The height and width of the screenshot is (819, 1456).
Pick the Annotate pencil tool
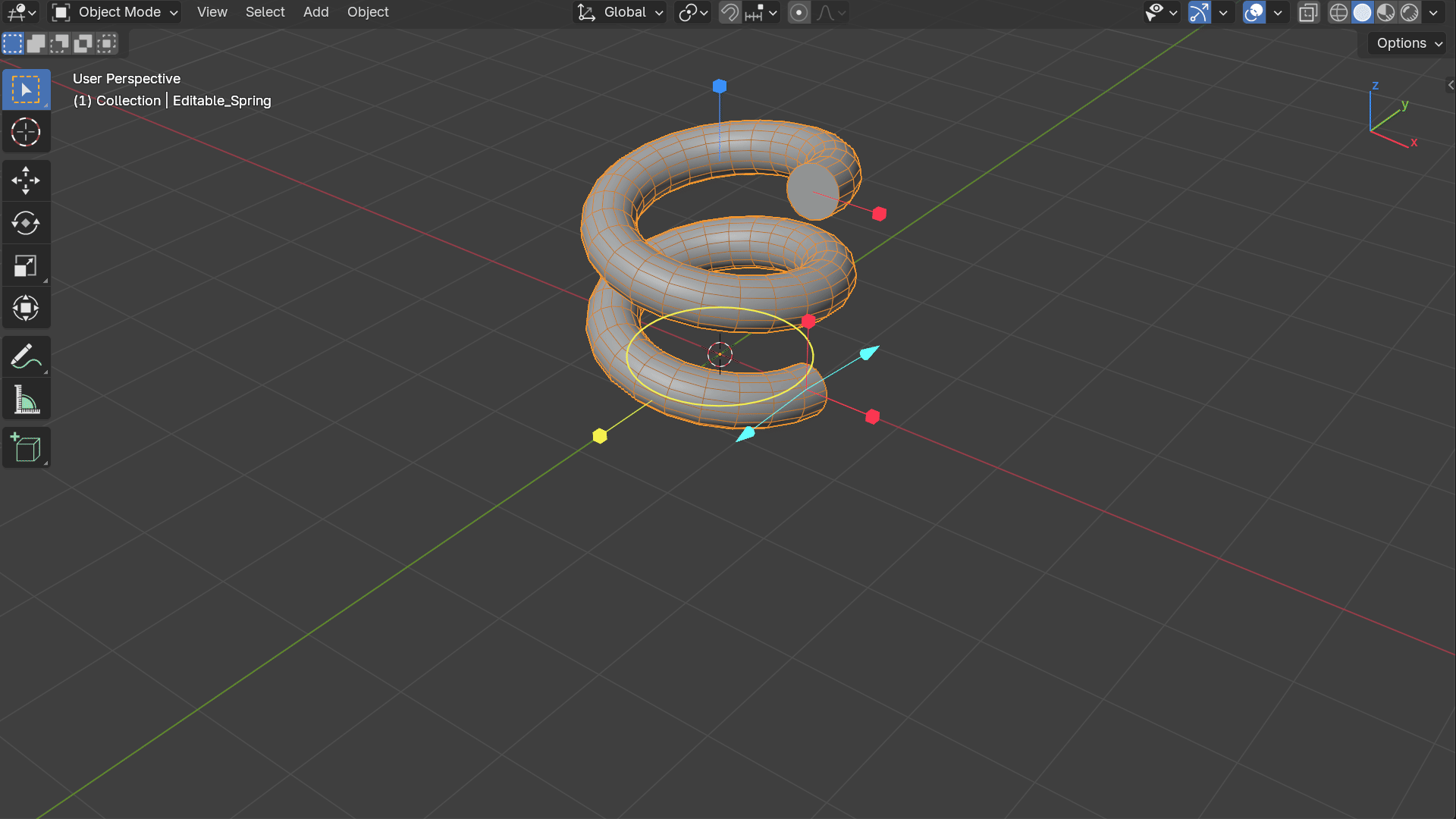click(26, 356)
